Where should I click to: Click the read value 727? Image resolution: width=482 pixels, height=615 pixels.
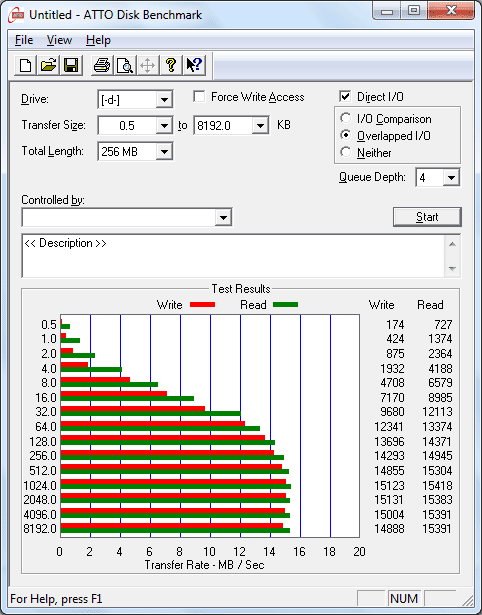tap(443, 325)
